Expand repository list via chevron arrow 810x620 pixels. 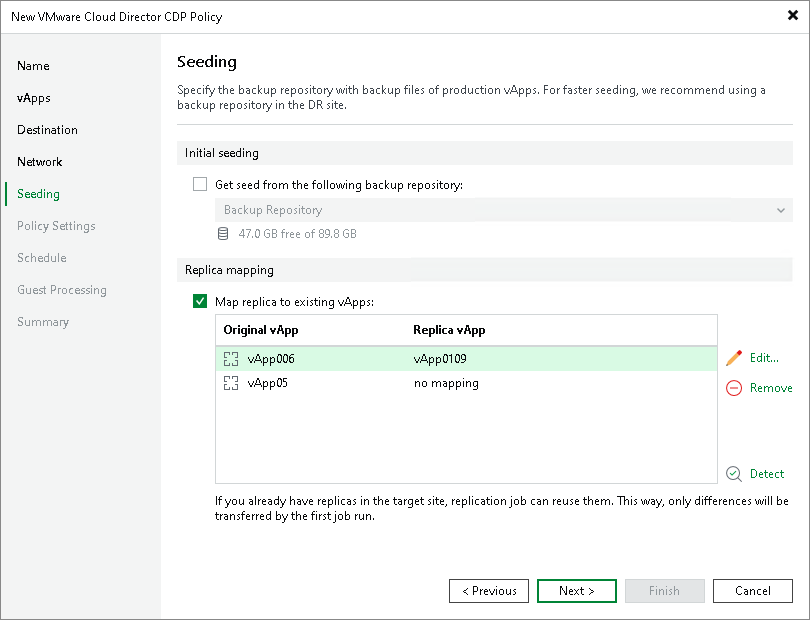click(x=781, y=210)
